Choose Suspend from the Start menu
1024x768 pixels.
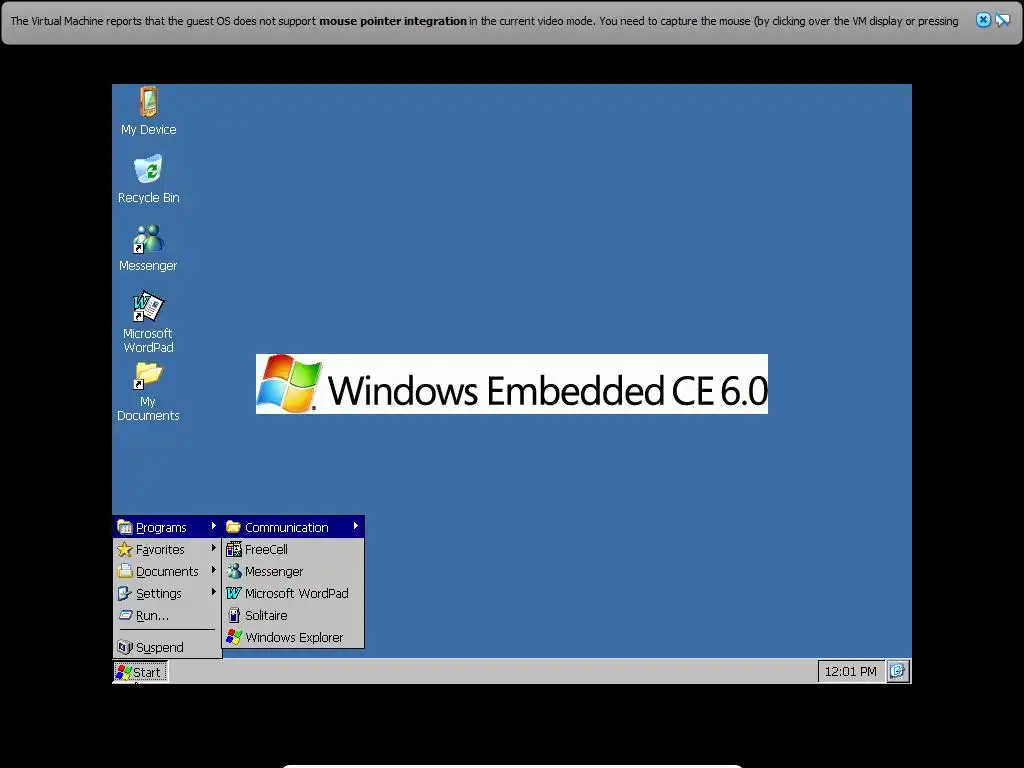(x=167, y=647)
